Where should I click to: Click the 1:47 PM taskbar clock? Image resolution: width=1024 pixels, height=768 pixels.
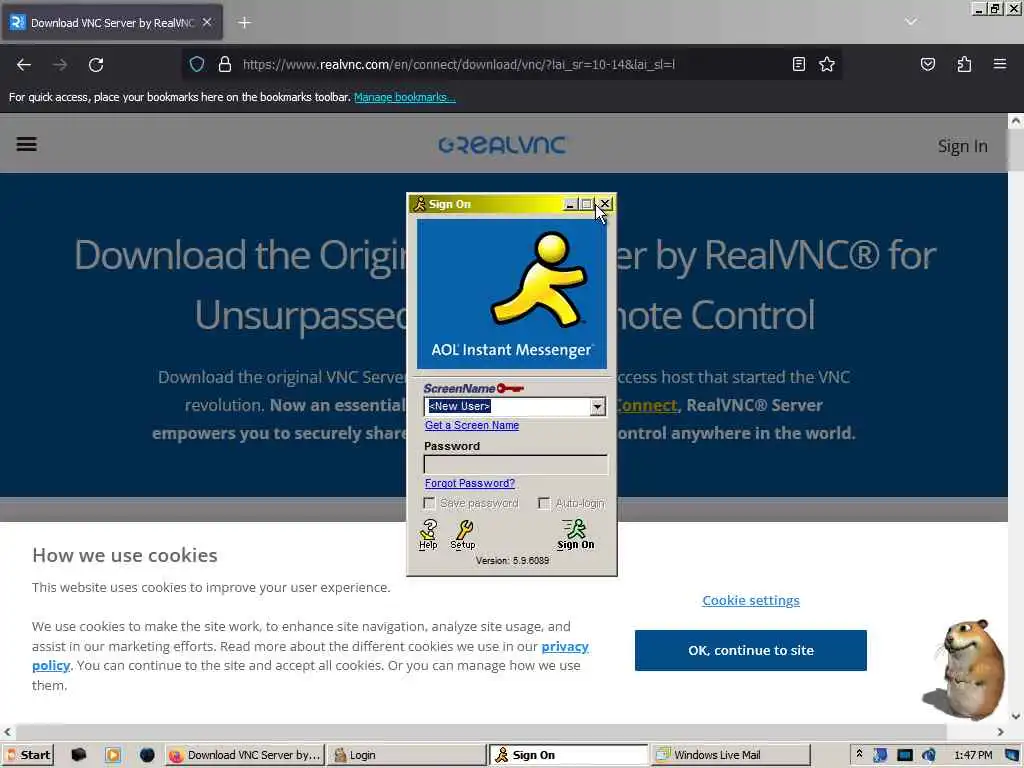973,755
